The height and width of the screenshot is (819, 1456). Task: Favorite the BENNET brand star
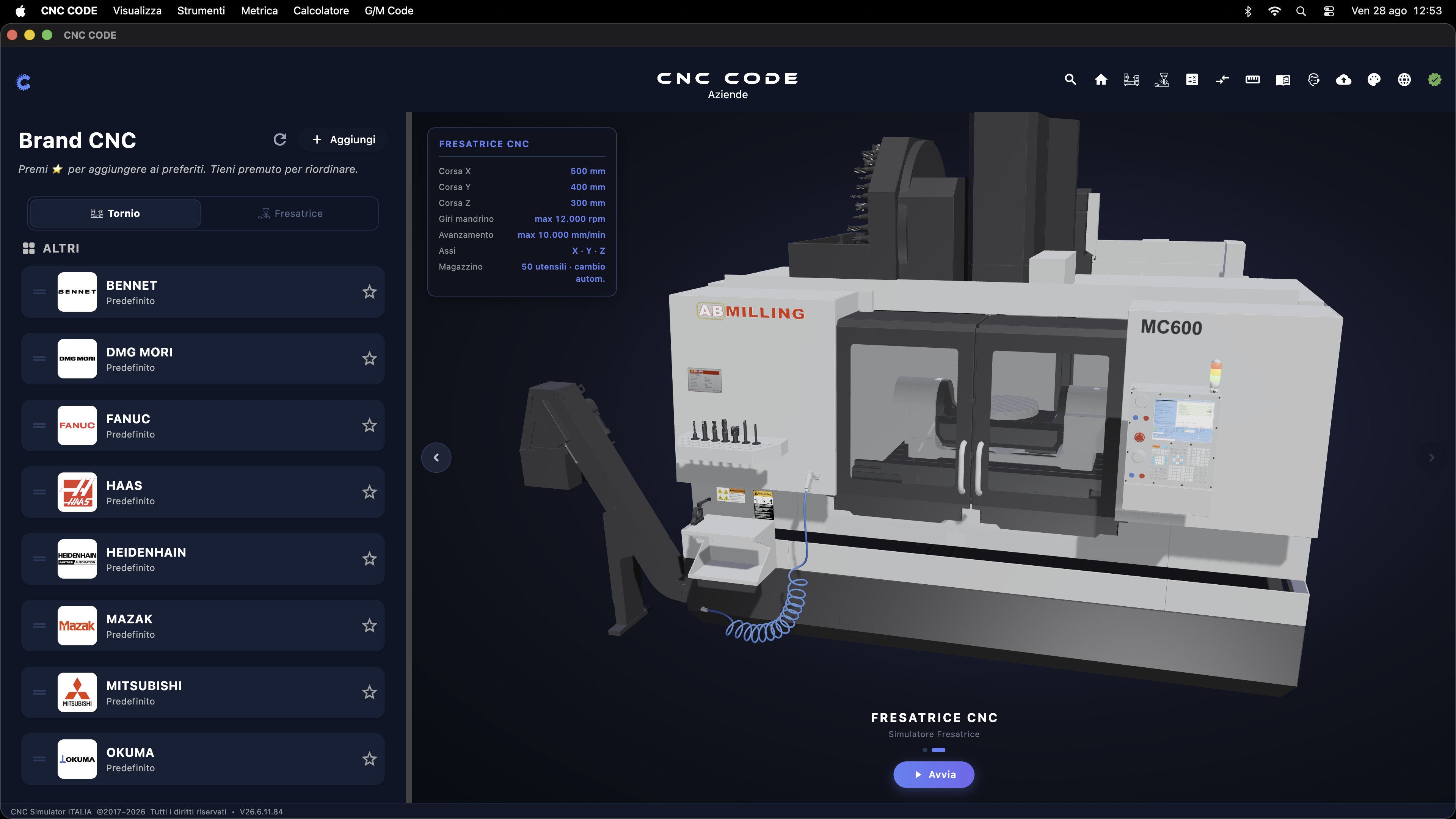tap(370, 292)
